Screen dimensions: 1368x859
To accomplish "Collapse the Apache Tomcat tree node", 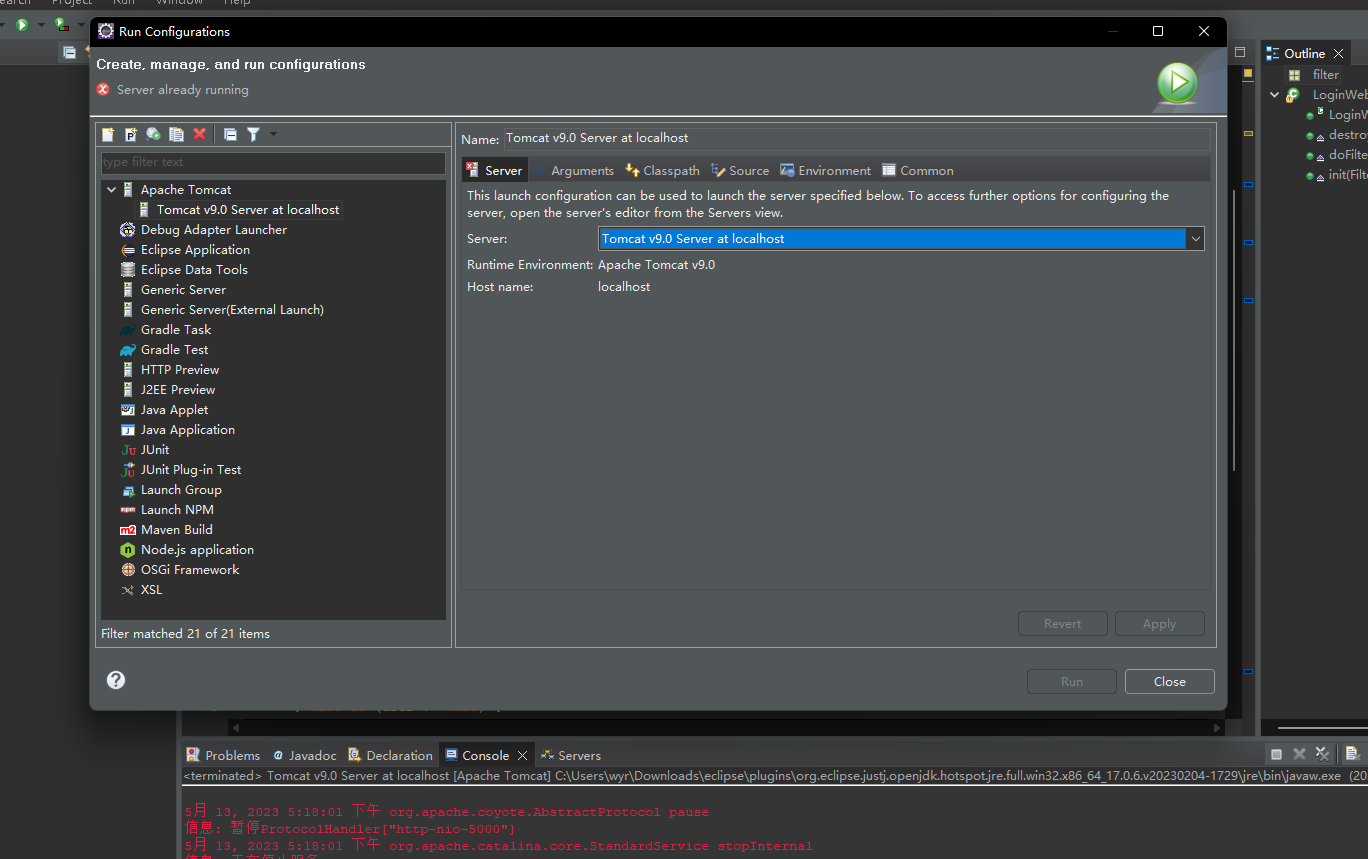I will click(111, 189).
